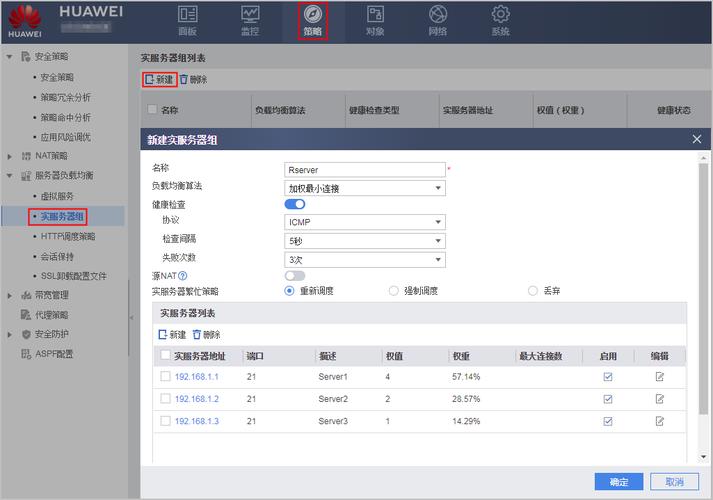Tick the checkbox for 192.168.1.1 row
Viewport: 713px width, 500px height.
coord(166,376)
